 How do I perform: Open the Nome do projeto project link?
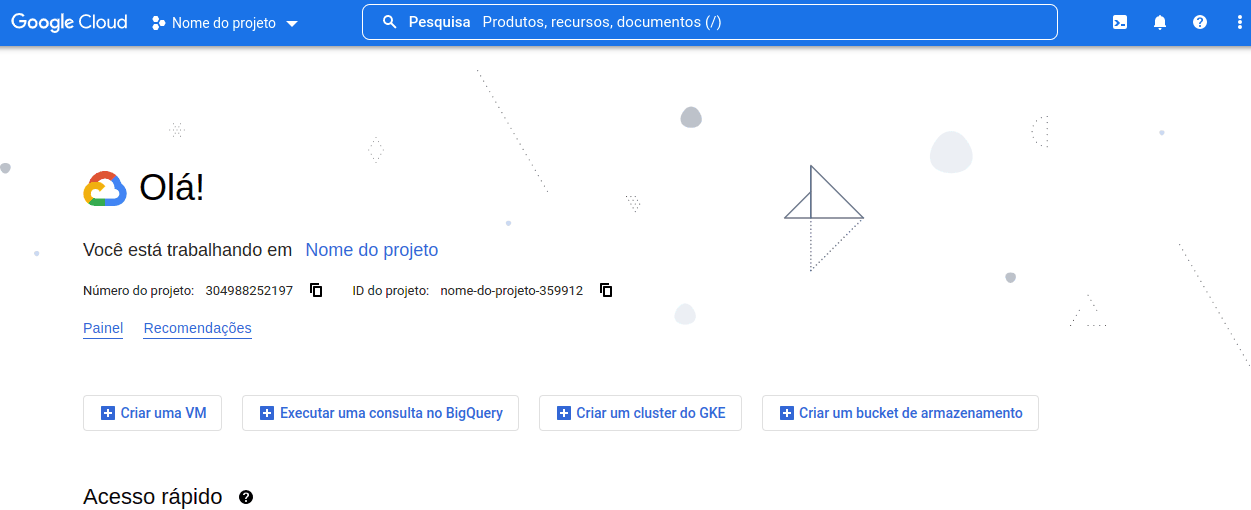point(371,250)
